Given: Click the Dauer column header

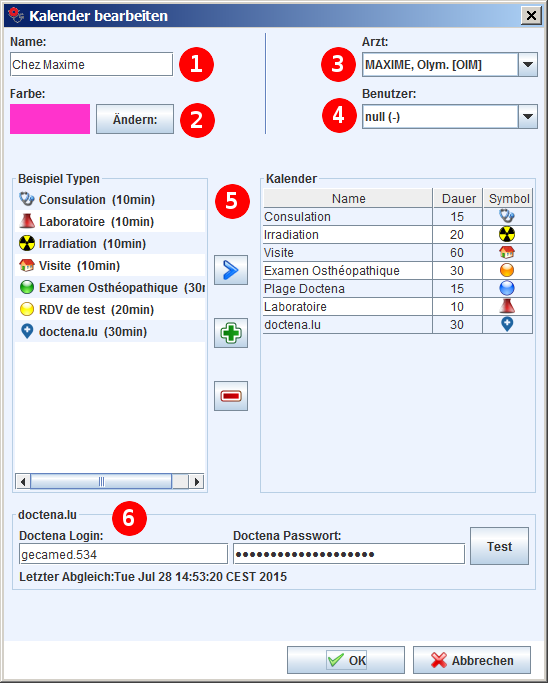Looking at the screenshot, I should (x=458, y=199).
